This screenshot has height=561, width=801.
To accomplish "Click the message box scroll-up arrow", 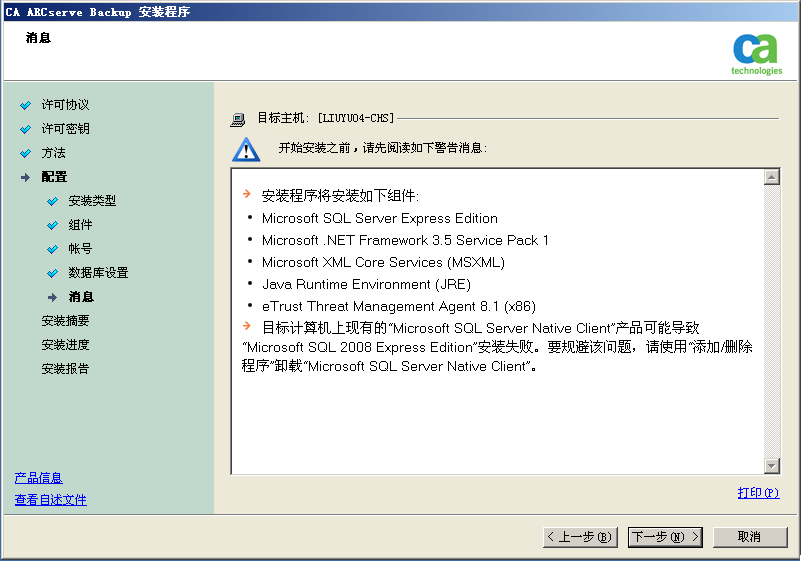I will [x=771, y=177].
